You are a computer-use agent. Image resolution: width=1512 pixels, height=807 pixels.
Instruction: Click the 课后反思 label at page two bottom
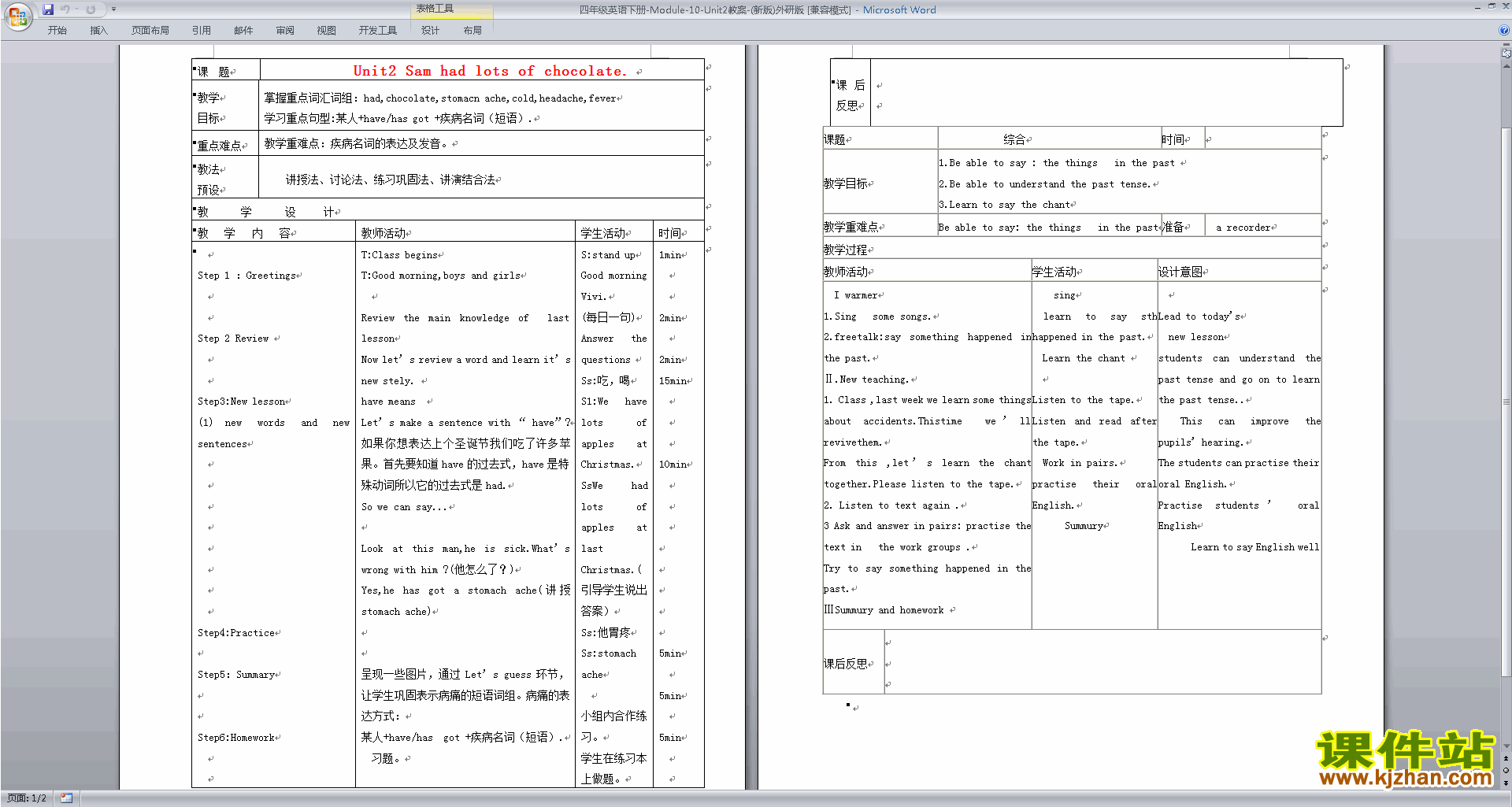pos(846,664)
